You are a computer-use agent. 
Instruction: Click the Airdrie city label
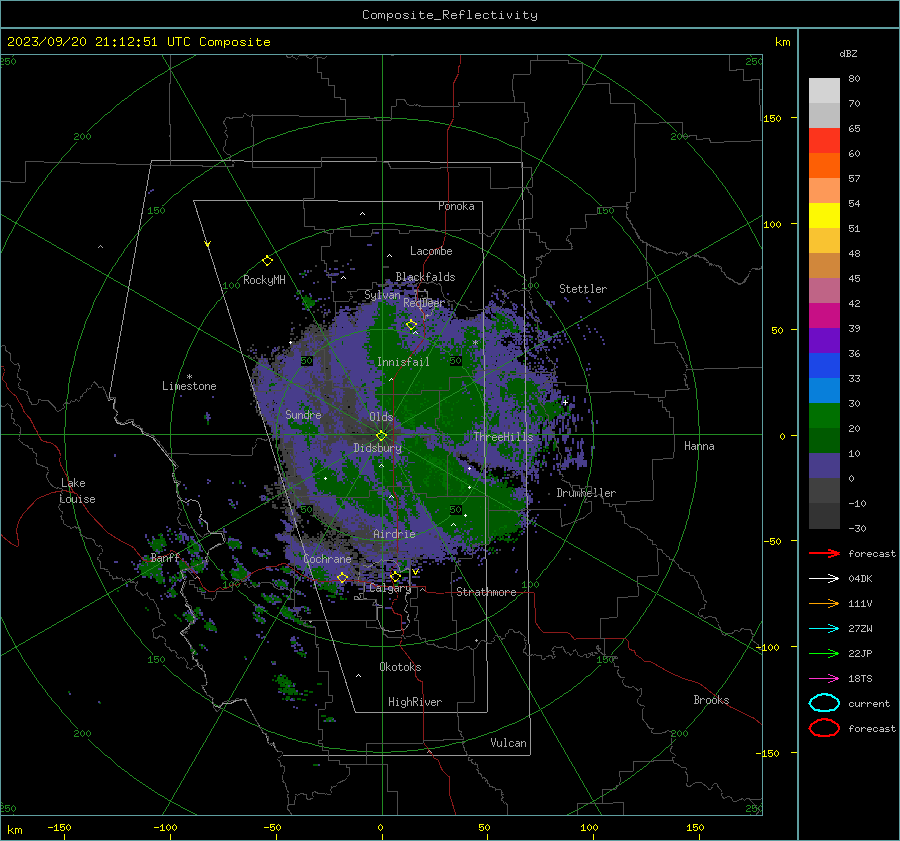tap(394, 534)
